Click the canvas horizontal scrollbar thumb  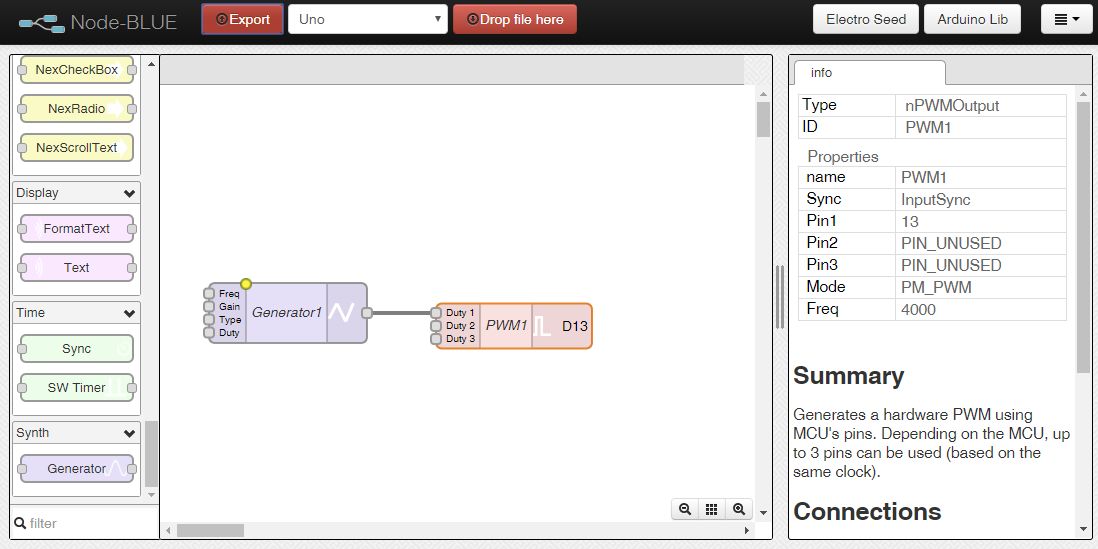coord(210,531)
